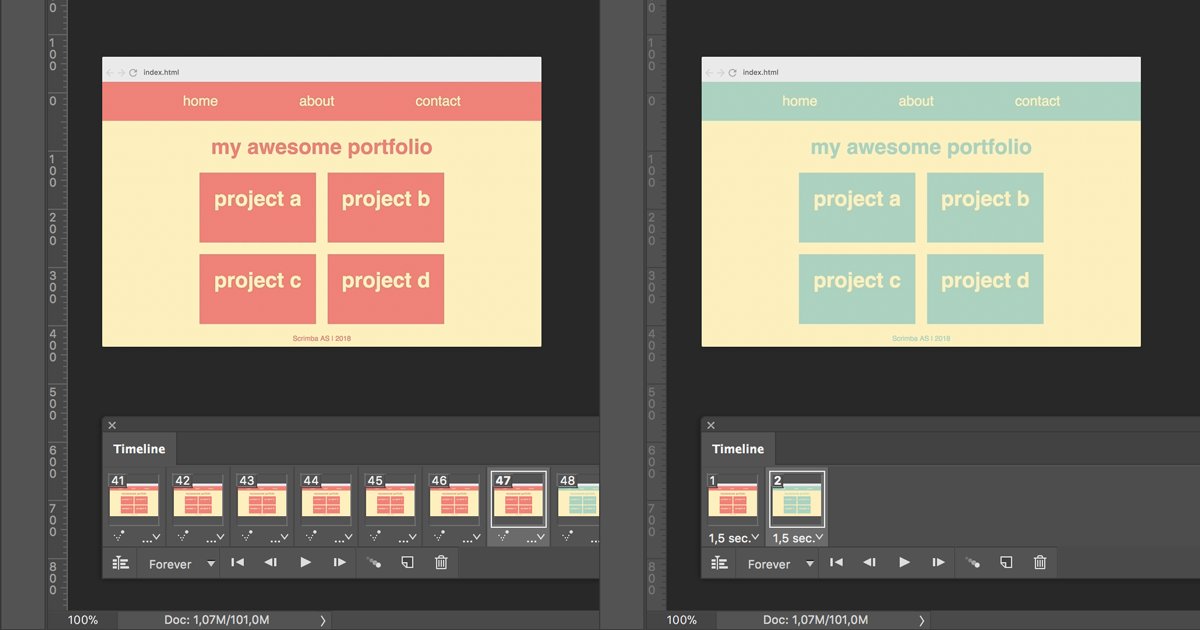Select frame 47 thumbnail

(518, 498)
